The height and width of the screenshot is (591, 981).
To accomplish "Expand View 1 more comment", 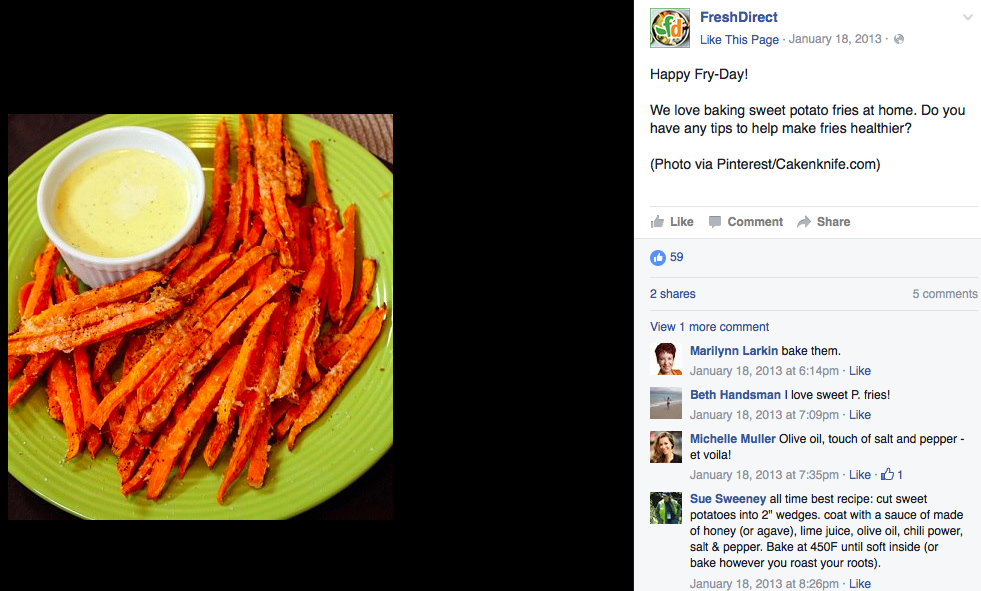I will 709,326.
